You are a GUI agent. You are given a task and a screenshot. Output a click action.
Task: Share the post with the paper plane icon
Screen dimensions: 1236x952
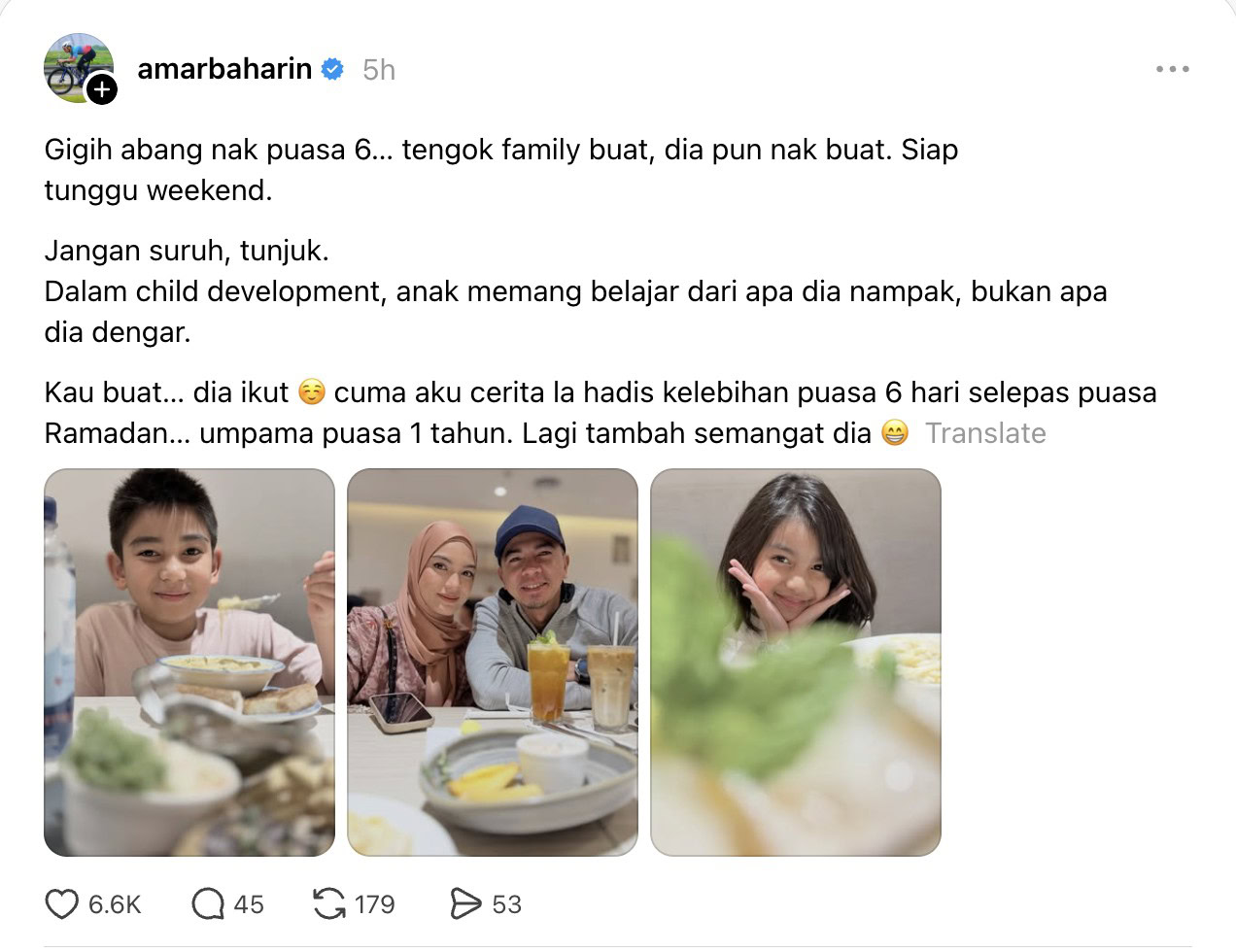465,904
